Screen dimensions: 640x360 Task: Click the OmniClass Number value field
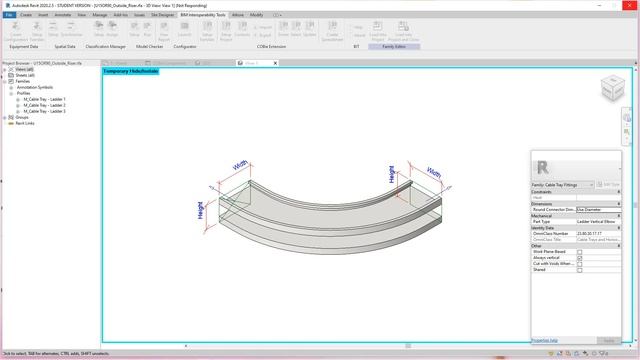[x=598, y=234]
